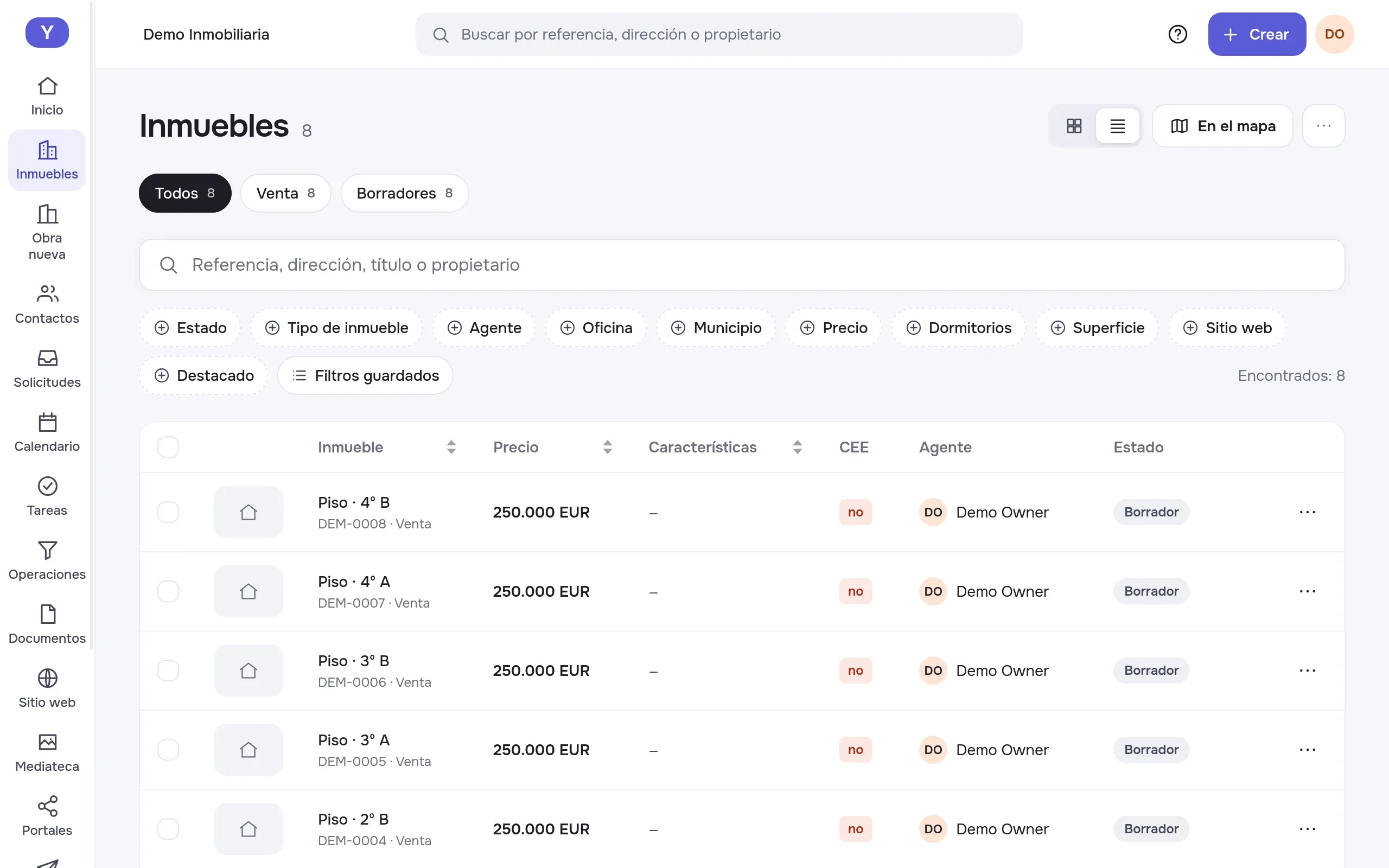This screenshot has width=1389, height=868.
Task: Click the Referencia, dirección, título search field
Action: tap(742, 265)
